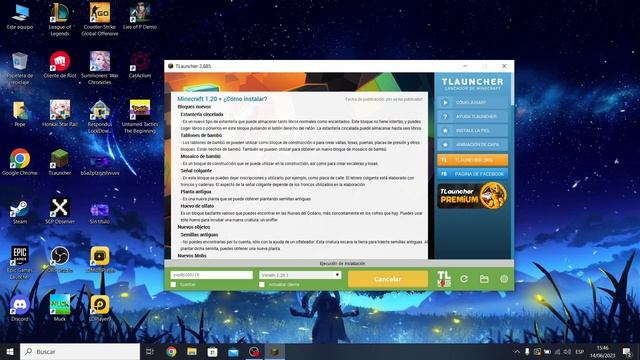The width and height of the screenshot is (640, 360).
Task: Select Respondus LockDown desktop icon
Action: [100, 117]
